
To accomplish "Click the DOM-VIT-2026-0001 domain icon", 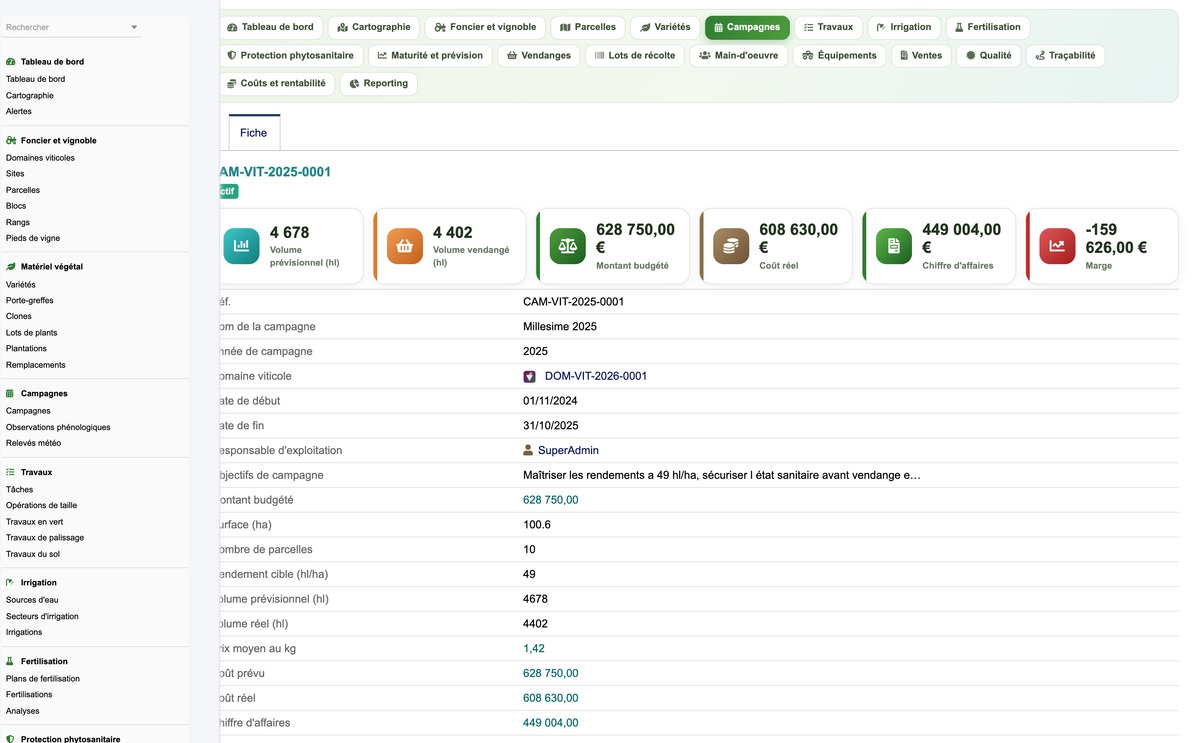I will [530, 377].
